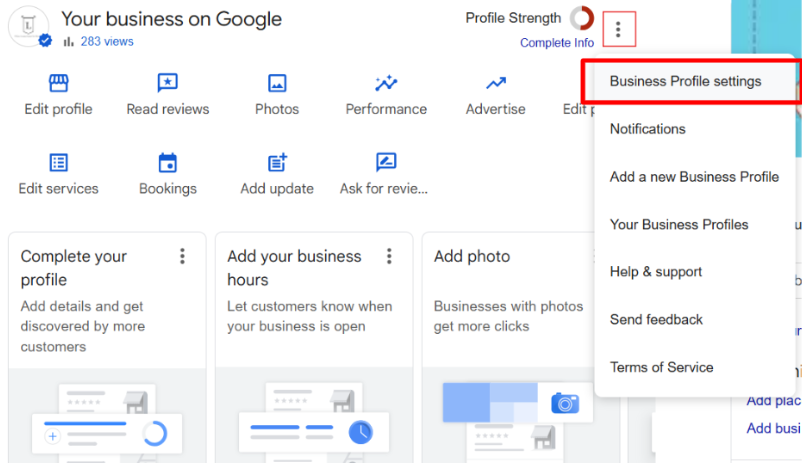This screenshot has height=463, width=802.
Task: Click the camera icon on Add photo card
Action: [565, 403]
